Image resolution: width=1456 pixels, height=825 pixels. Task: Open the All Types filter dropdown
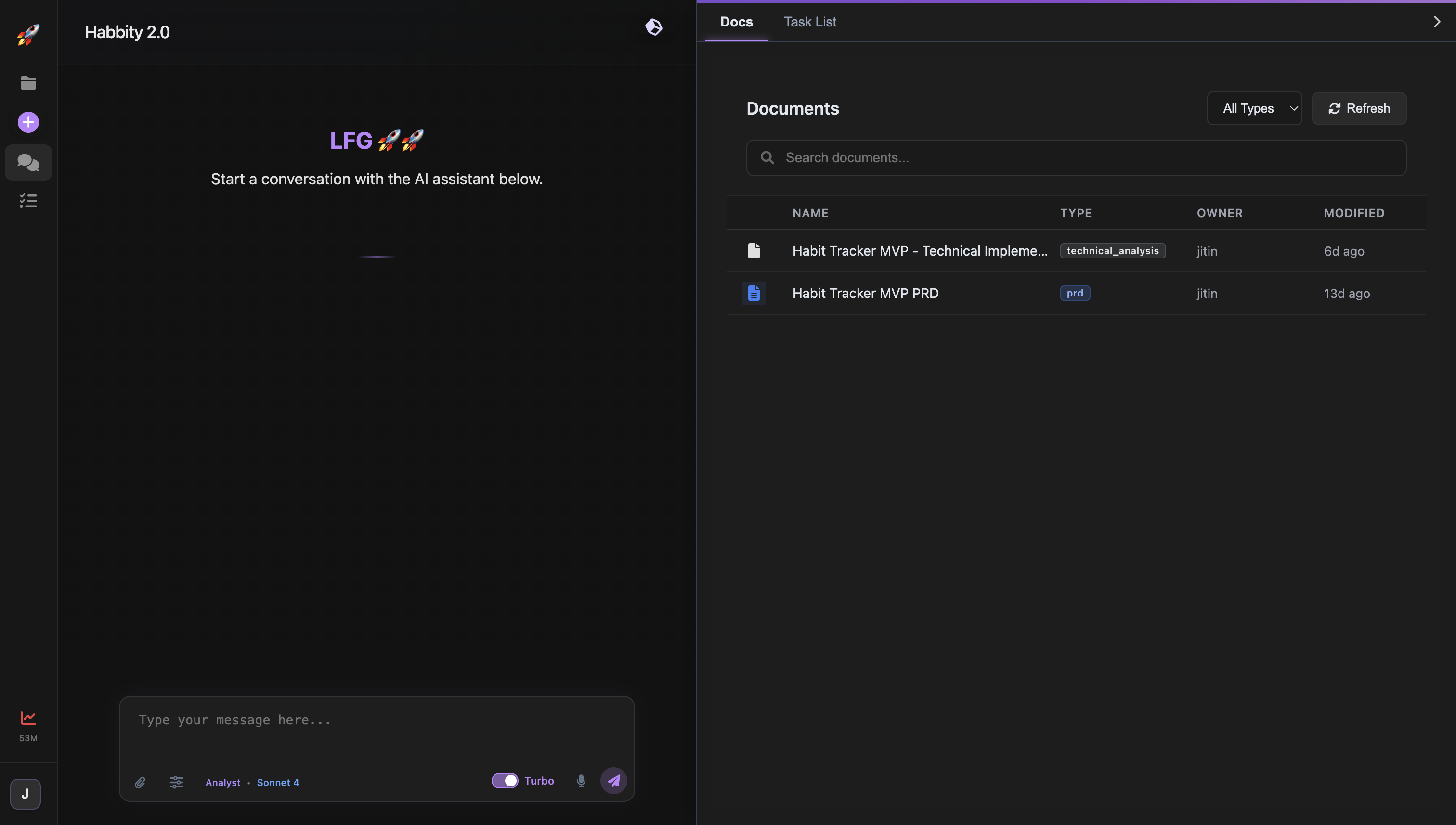tap(1254, 108)
